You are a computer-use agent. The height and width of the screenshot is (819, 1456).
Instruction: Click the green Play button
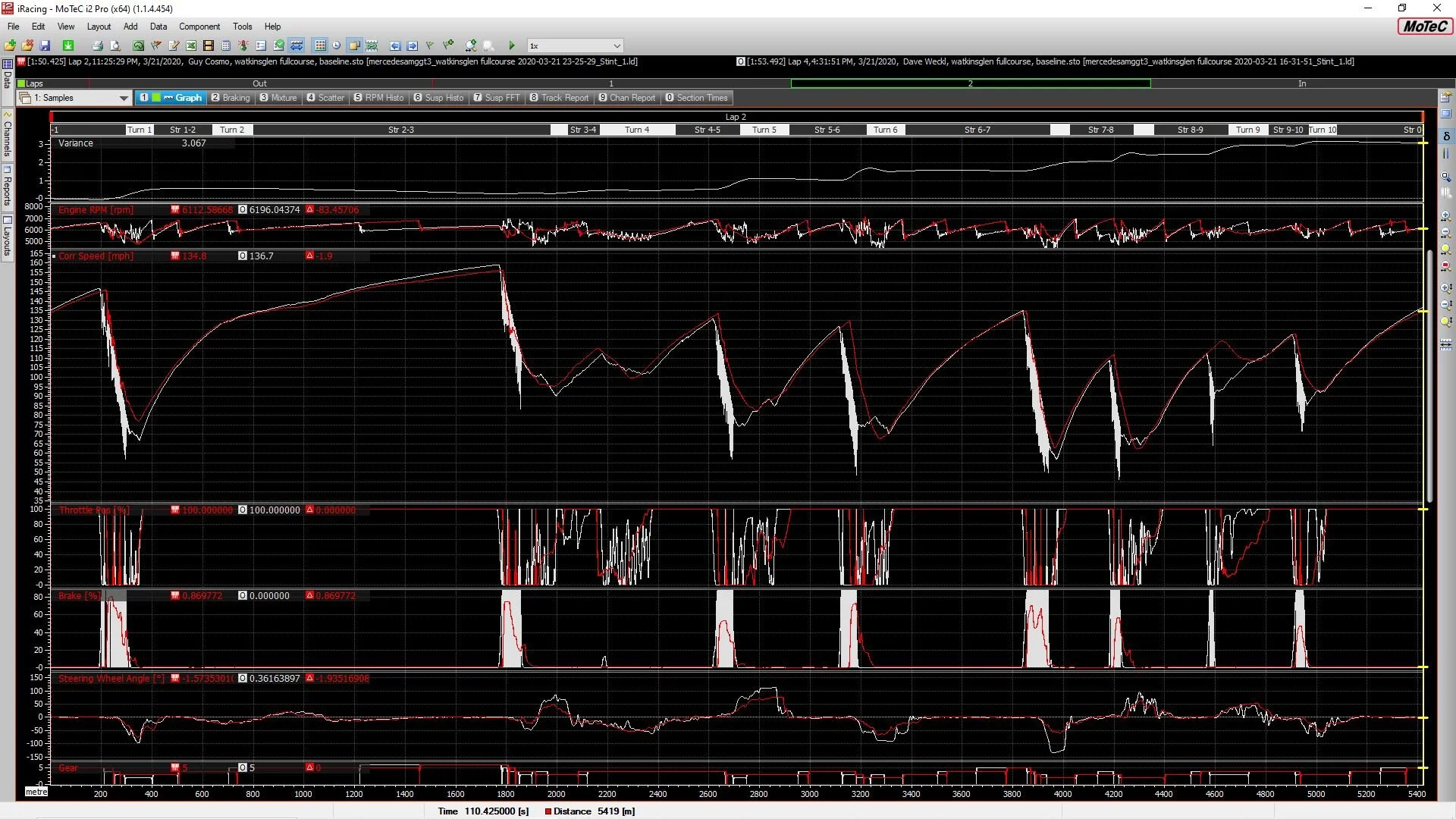coord(512,46)
